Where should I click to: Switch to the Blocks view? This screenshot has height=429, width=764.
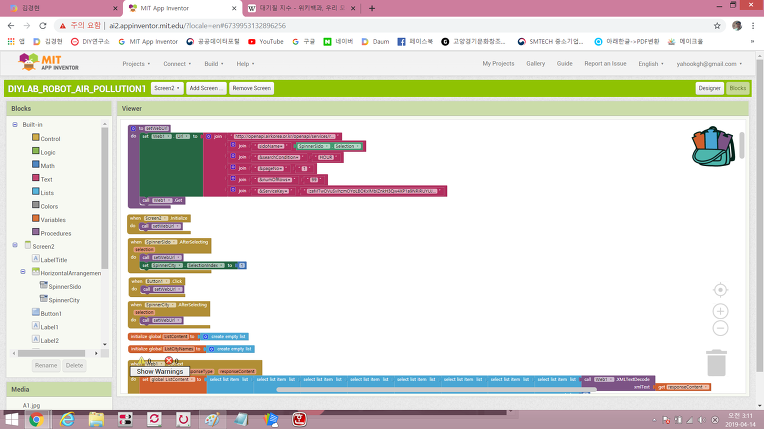coord(738,88)
